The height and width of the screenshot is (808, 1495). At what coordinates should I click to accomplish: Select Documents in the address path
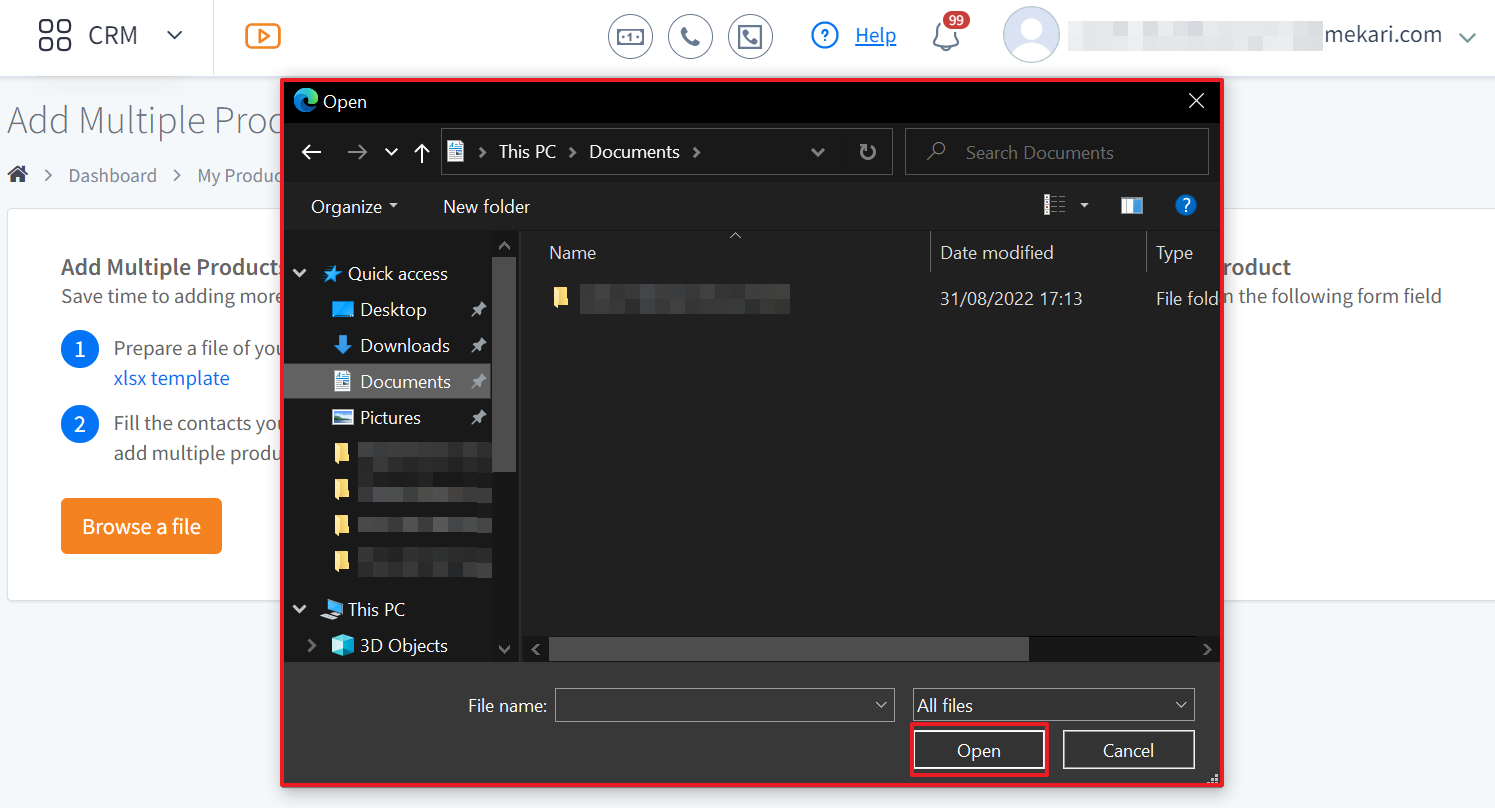(634, 152)
